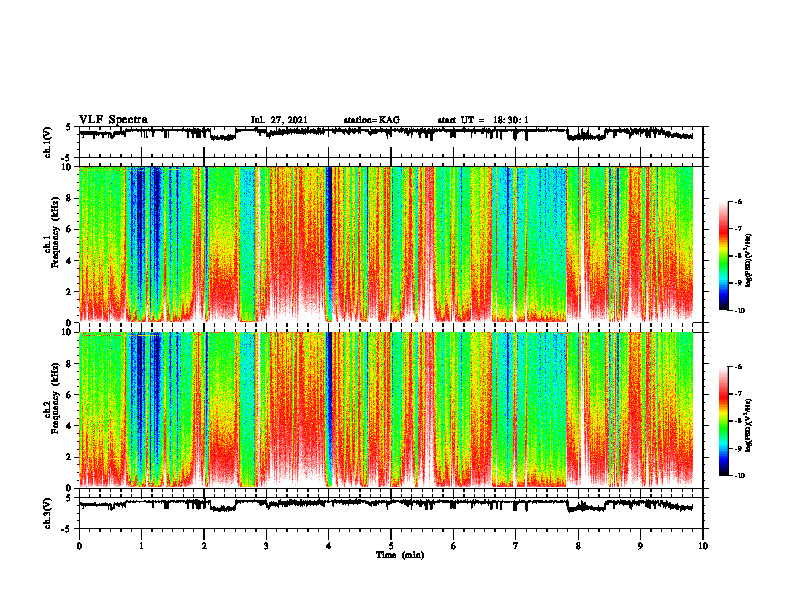Click the "Time (min)" axis title

click(x=400, y=555)
